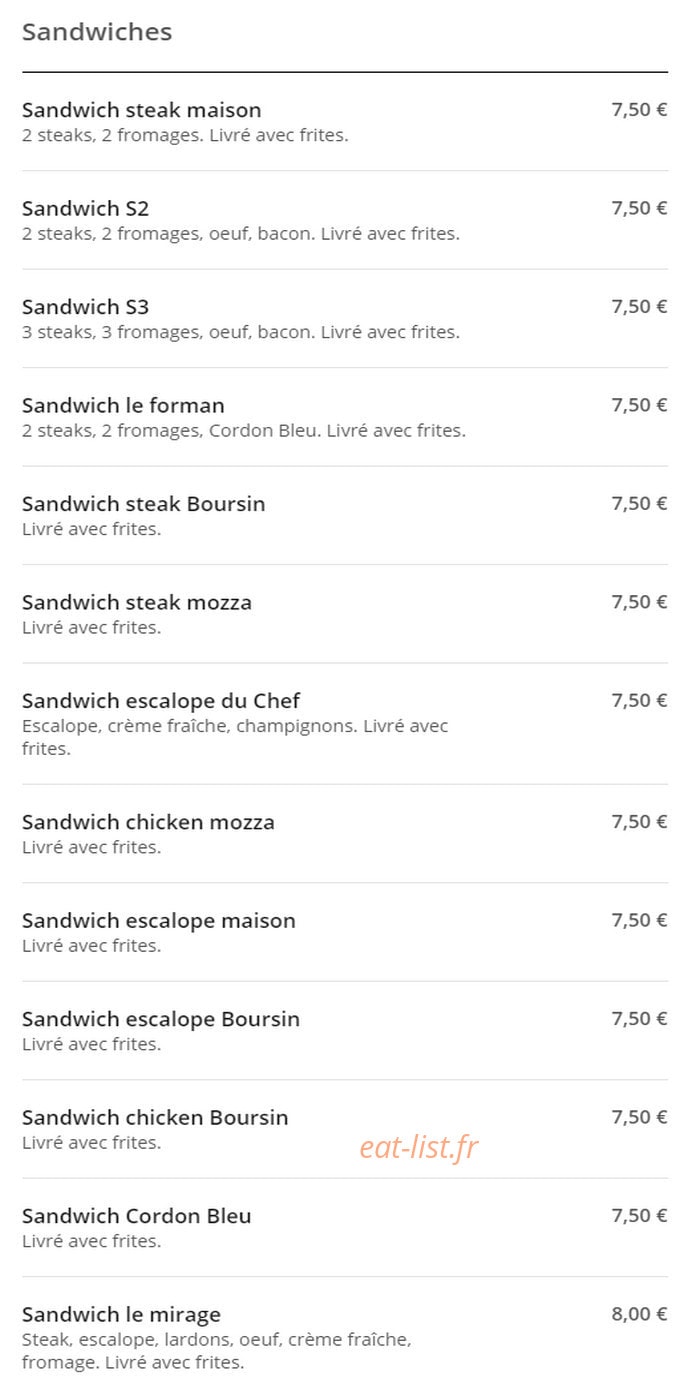The width and height of the screenshot is (700, 1394).
Task: Select Sandwich le forman
Action: tap(344, 417)
